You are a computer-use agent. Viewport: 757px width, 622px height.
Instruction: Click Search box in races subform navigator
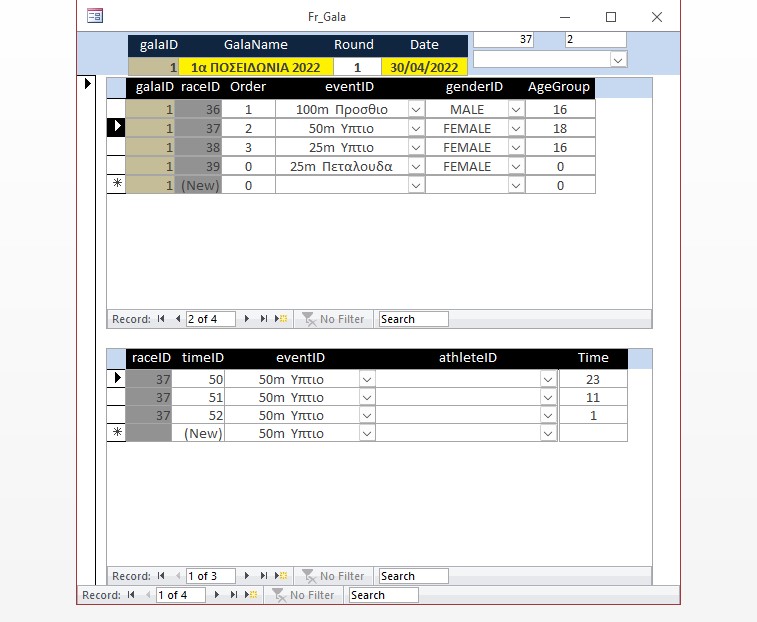tap(413, 319)
